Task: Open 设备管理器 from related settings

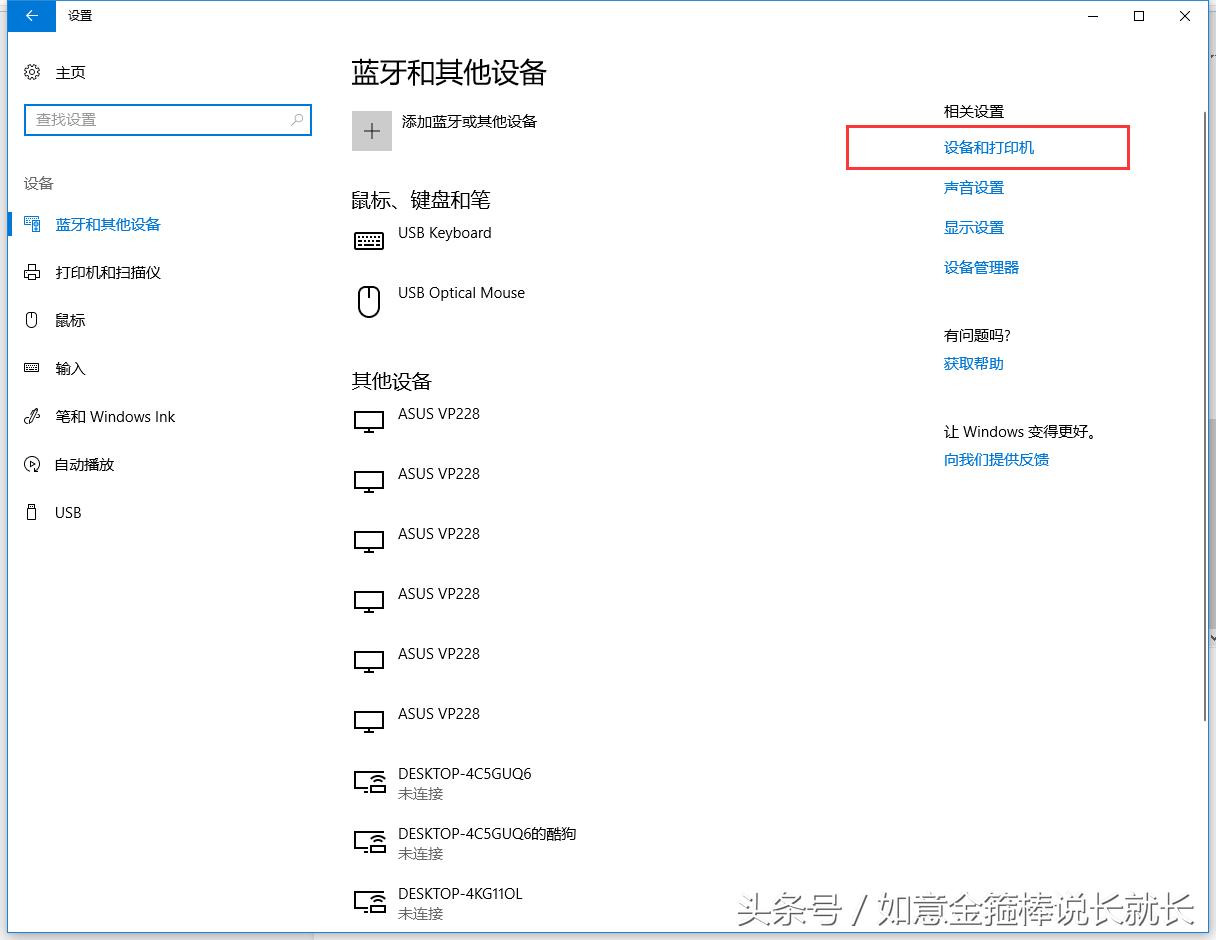Action: click(x=981, y=267)
